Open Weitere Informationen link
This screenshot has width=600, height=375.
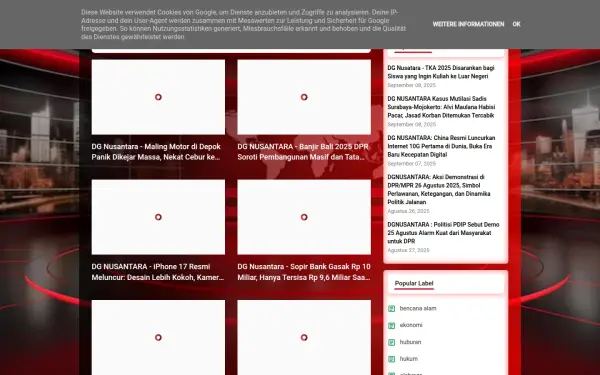468,24
